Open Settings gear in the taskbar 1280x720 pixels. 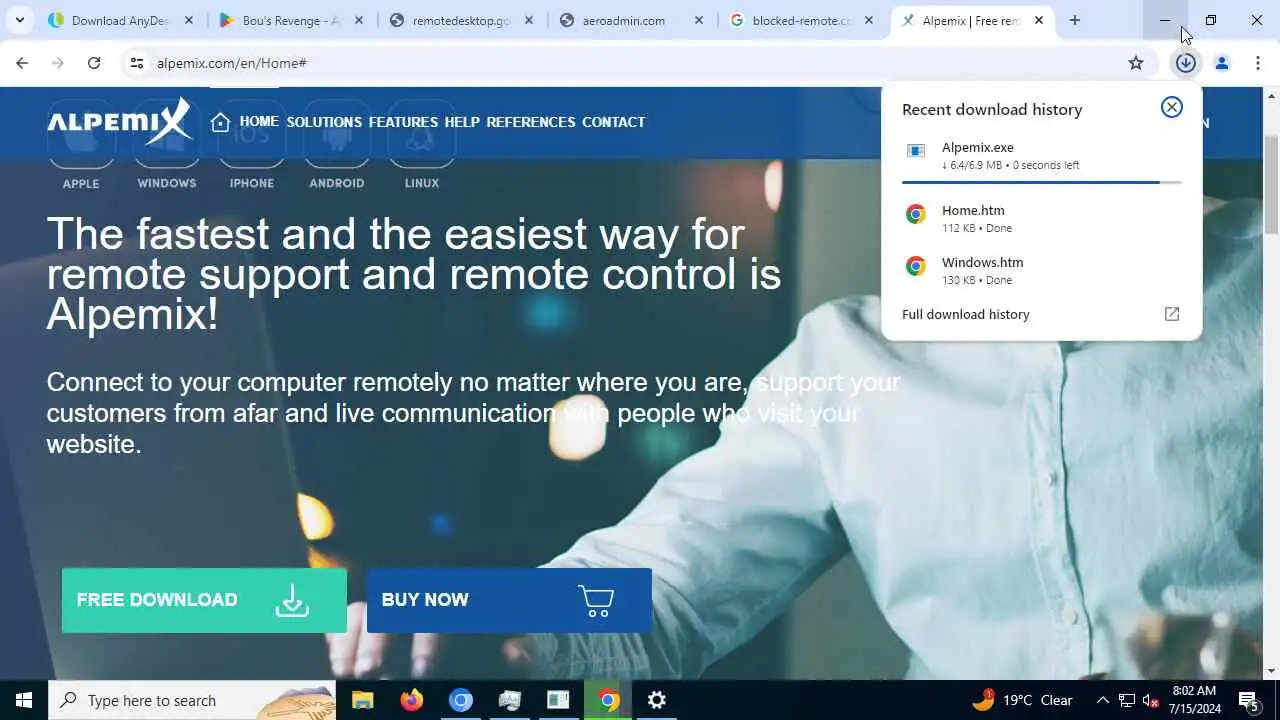click(x=657, y=700)
